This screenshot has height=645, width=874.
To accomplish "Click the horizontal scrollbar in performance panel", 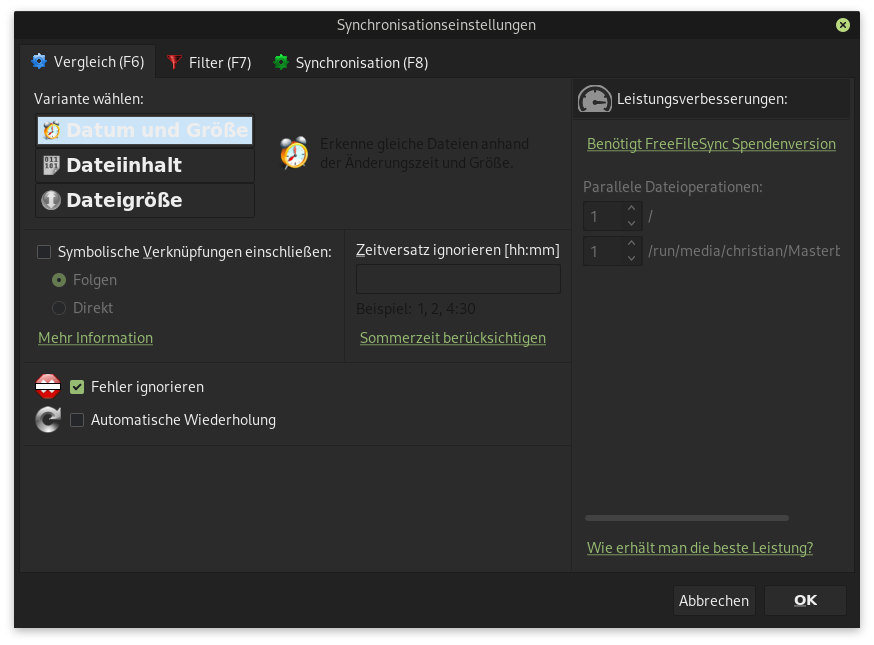I will pyautogui.click(x=687, y=518).
